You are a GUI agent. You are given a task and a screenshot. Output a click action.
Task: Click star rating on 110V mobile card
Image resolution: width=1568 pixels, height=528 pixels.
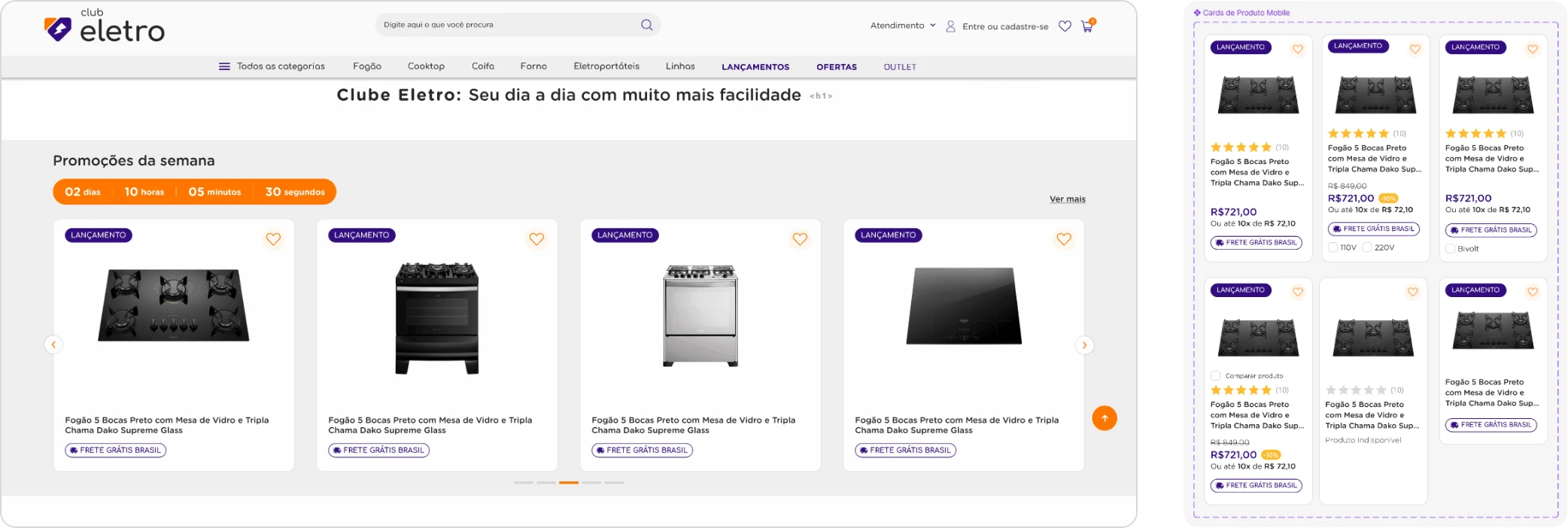pos(1359,134)
